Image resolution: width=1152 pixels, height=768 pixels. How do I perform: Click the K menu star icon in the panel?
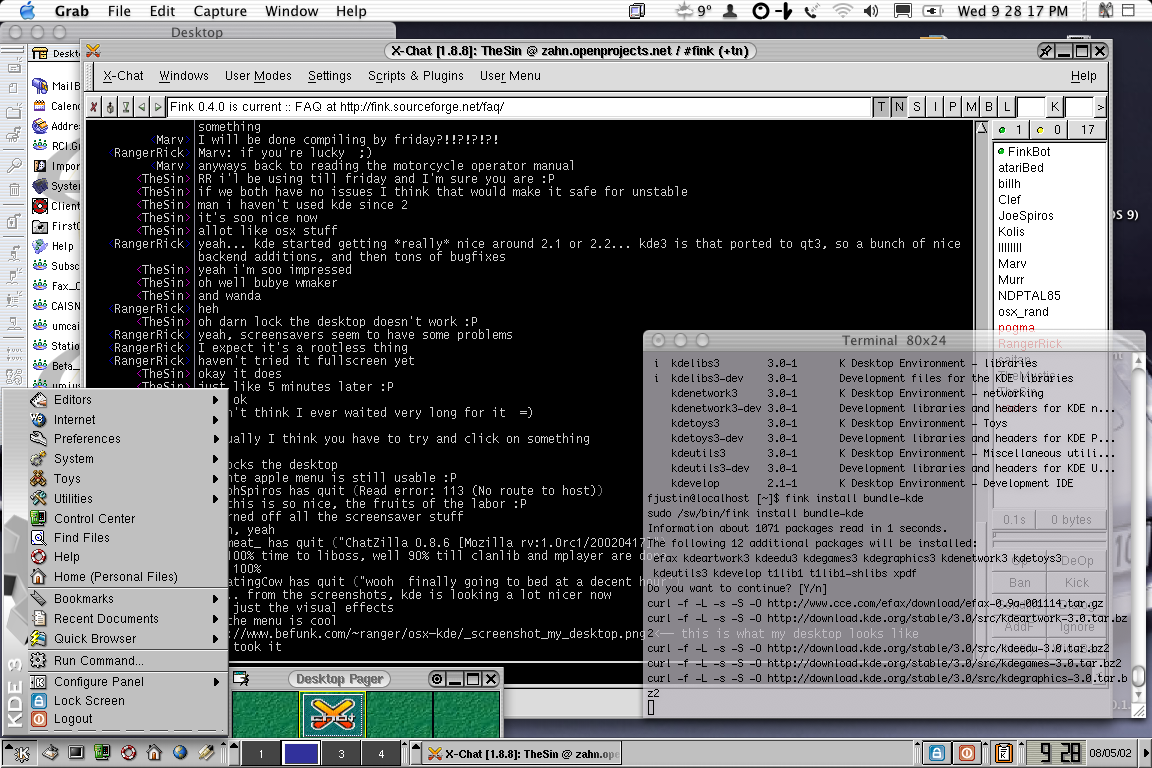tap(21, 753)
